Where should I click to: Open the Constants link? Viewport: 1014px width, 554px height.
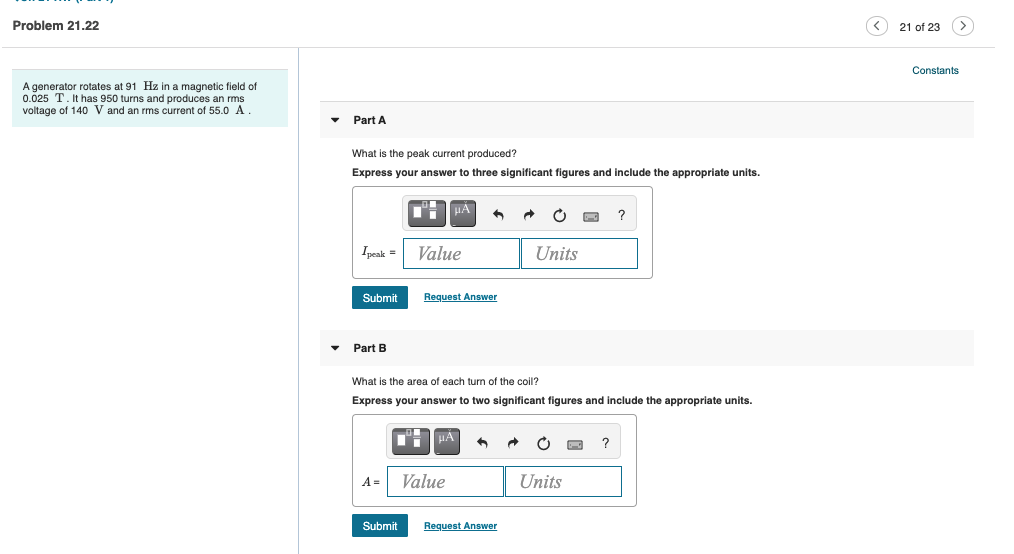point(935,70)
